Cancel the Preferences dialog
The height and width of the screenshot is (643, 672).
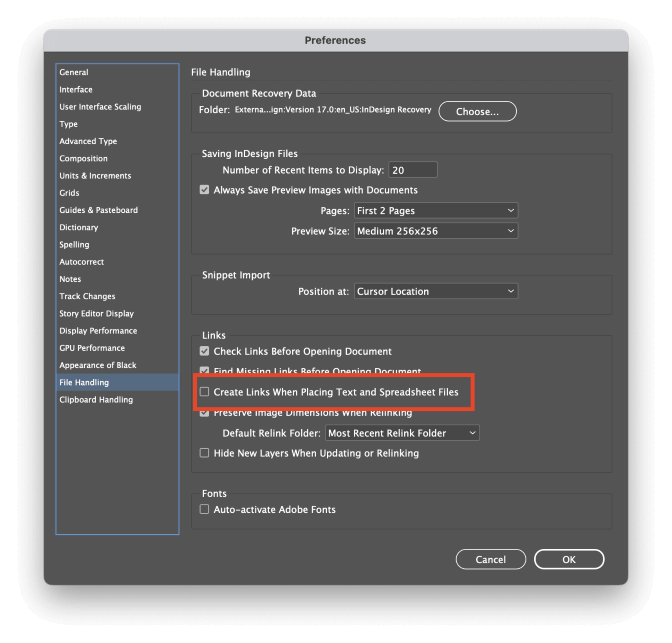[490, 560]
